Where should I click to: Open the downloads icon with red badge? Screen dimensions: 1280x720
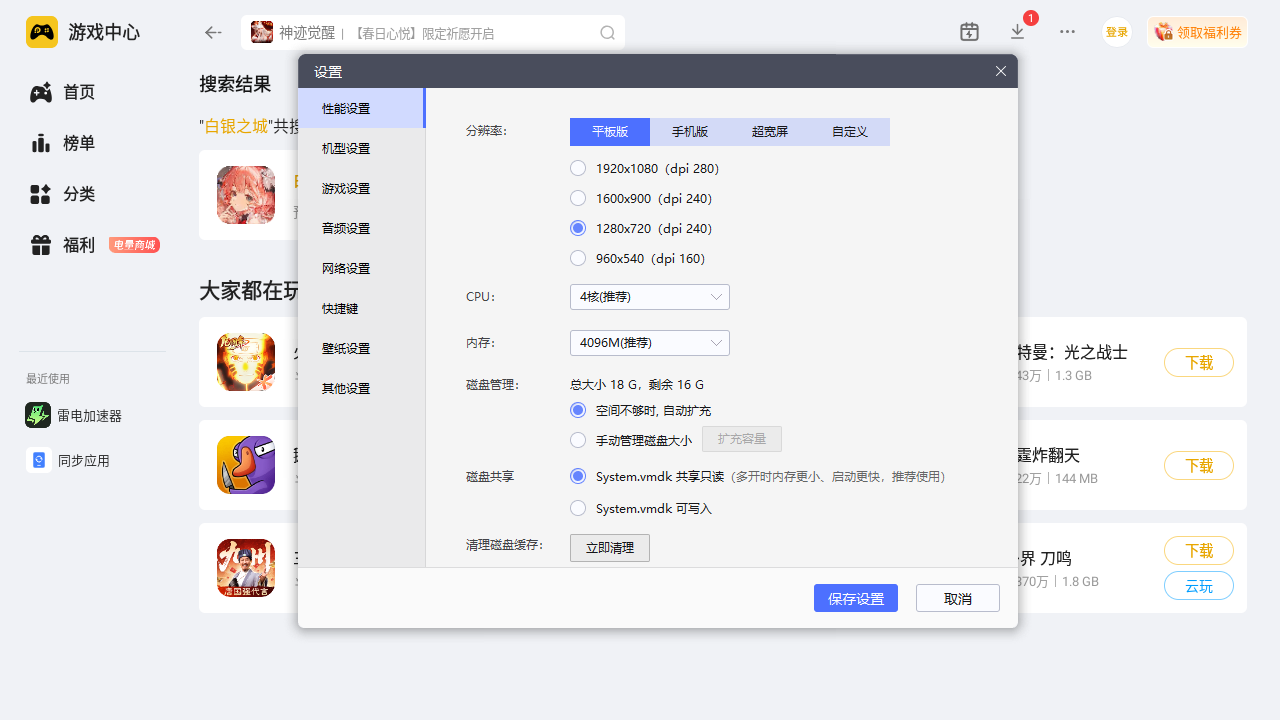point(1018,32)
